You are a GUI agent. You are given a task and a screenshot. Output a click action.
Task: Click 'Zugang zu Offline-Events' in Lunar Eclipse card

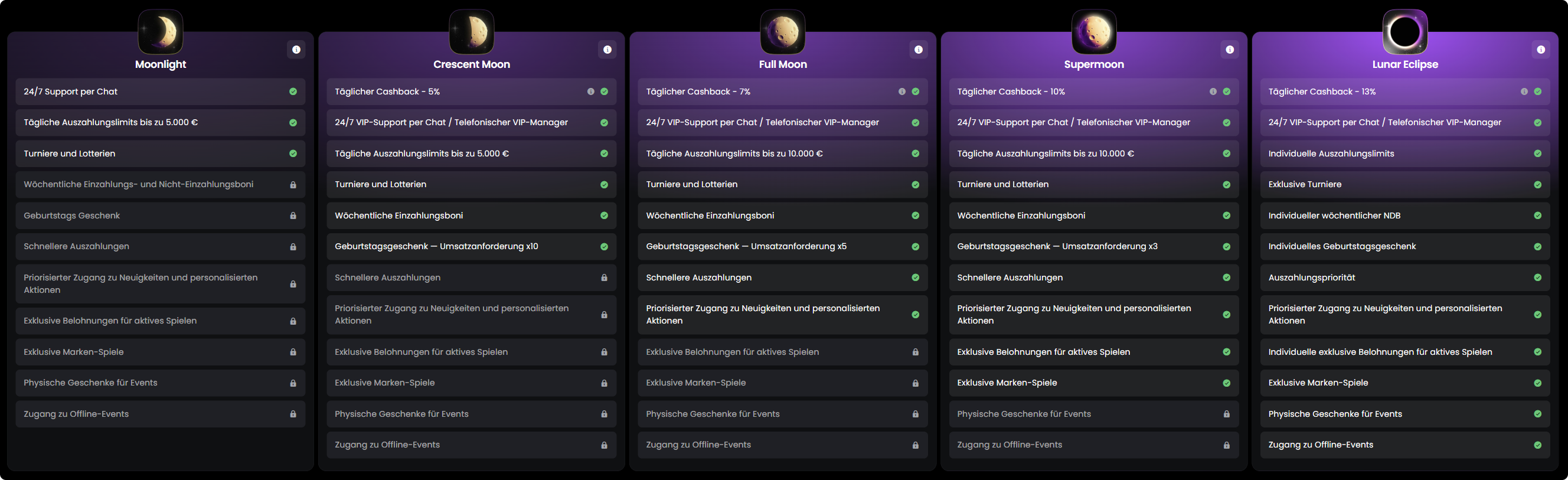click(1320, 445)
